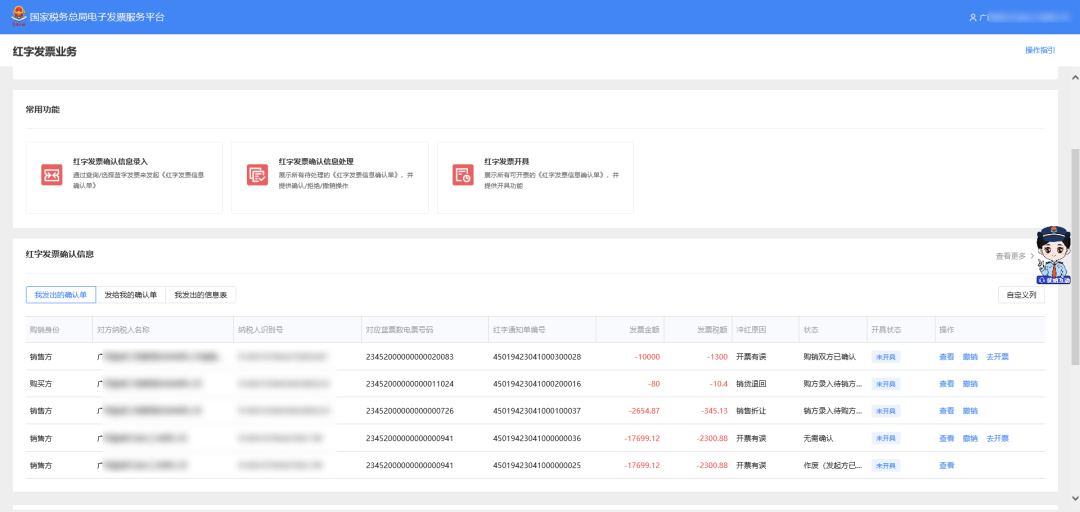Click 撤销 in row 45019423041000200016
The height and width of the screenshot is (512, 1080).
pos(970,384)
